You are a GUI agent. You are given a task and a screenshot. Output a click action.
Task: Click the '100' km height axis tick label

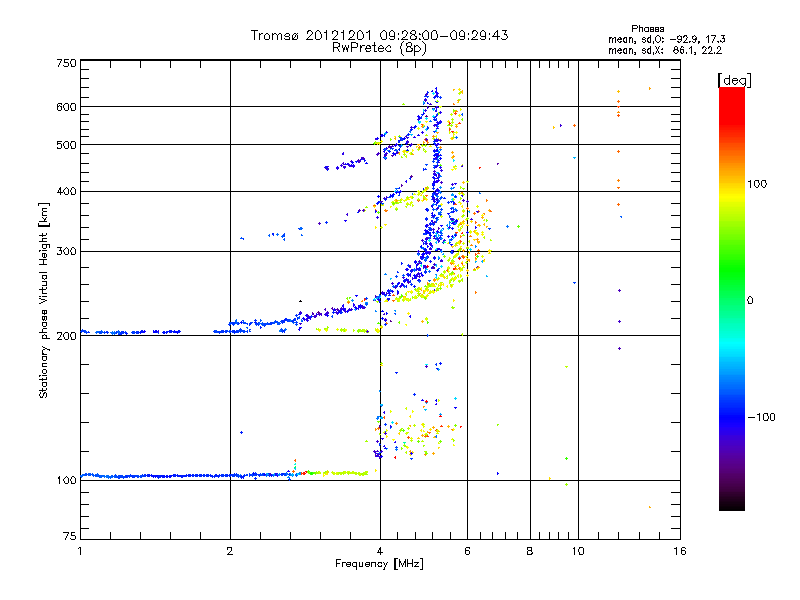click(x=67, y=481)
